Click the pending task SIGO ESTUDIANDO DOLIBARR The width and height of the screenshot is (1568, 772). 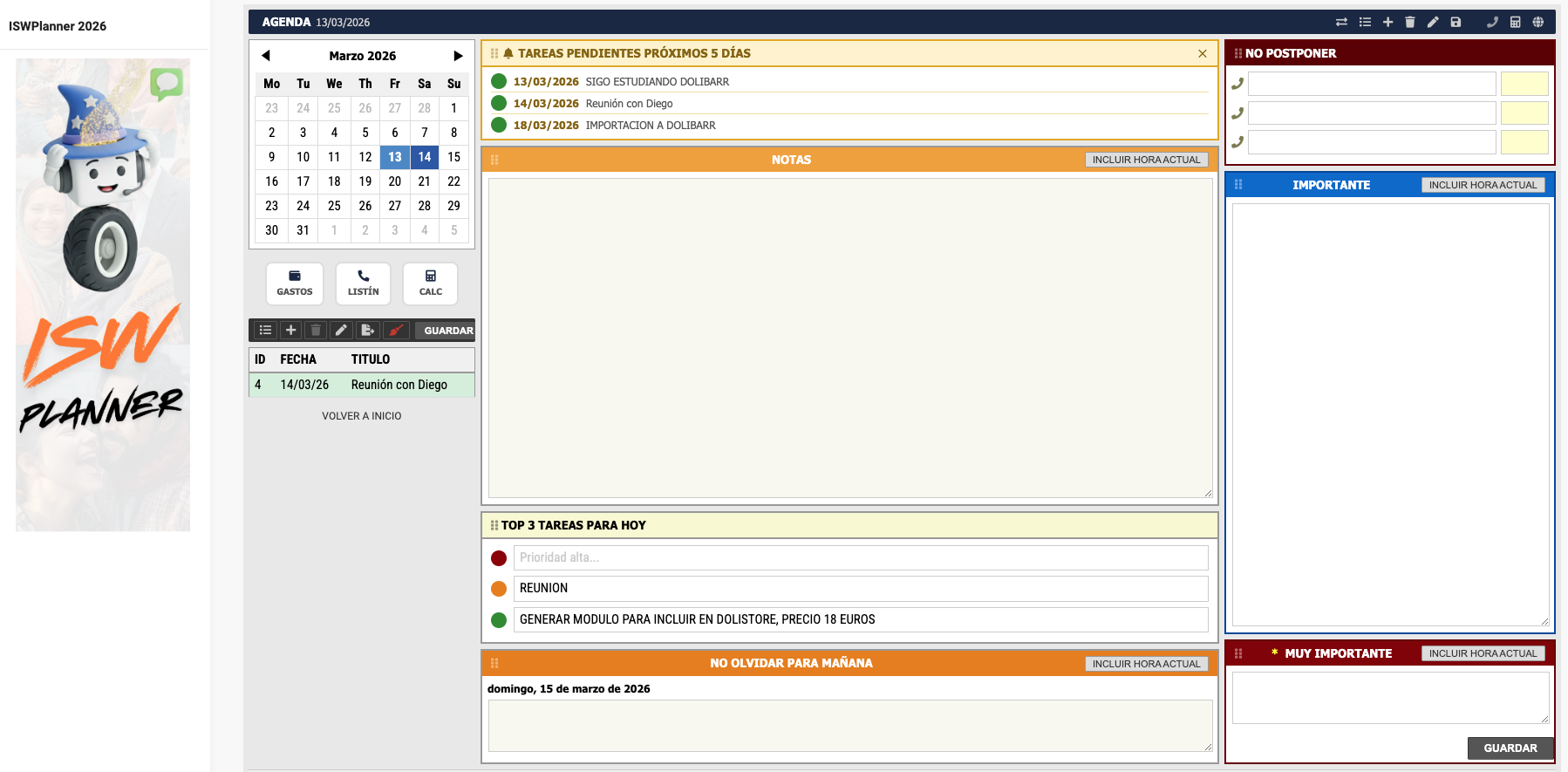(658, 82)
